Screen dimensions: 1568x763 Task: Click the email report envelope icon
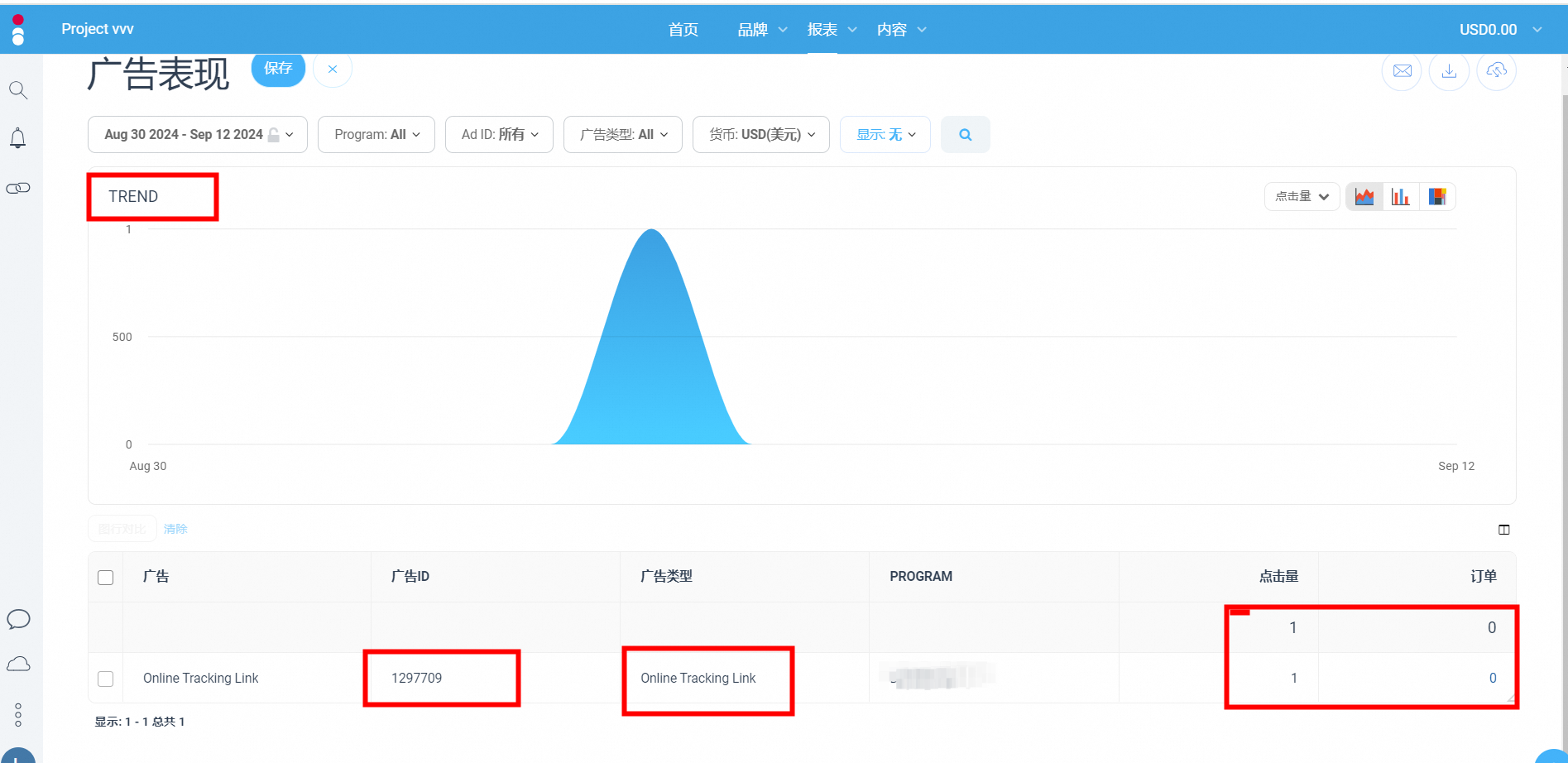click(1402, 71)
